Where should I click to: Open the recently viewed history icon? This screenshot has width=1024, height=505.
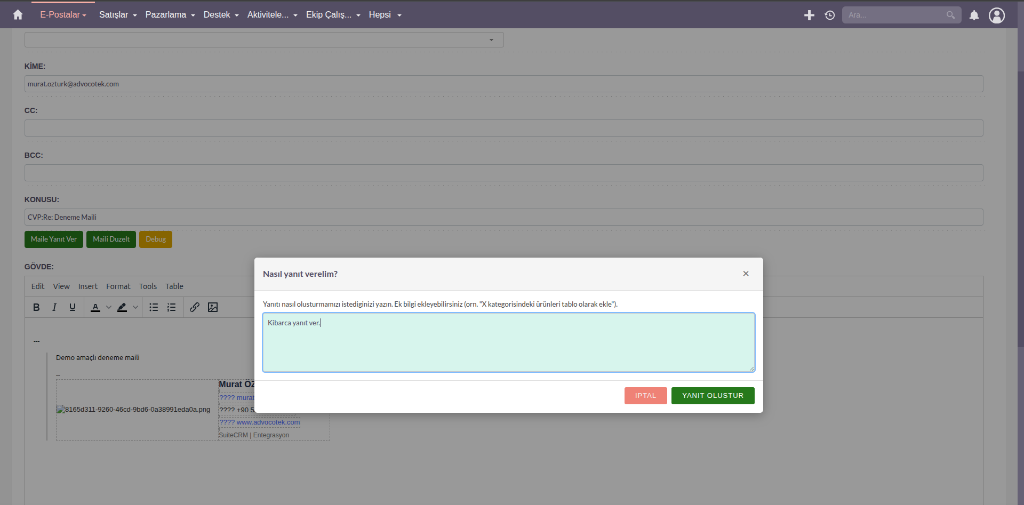830,15
